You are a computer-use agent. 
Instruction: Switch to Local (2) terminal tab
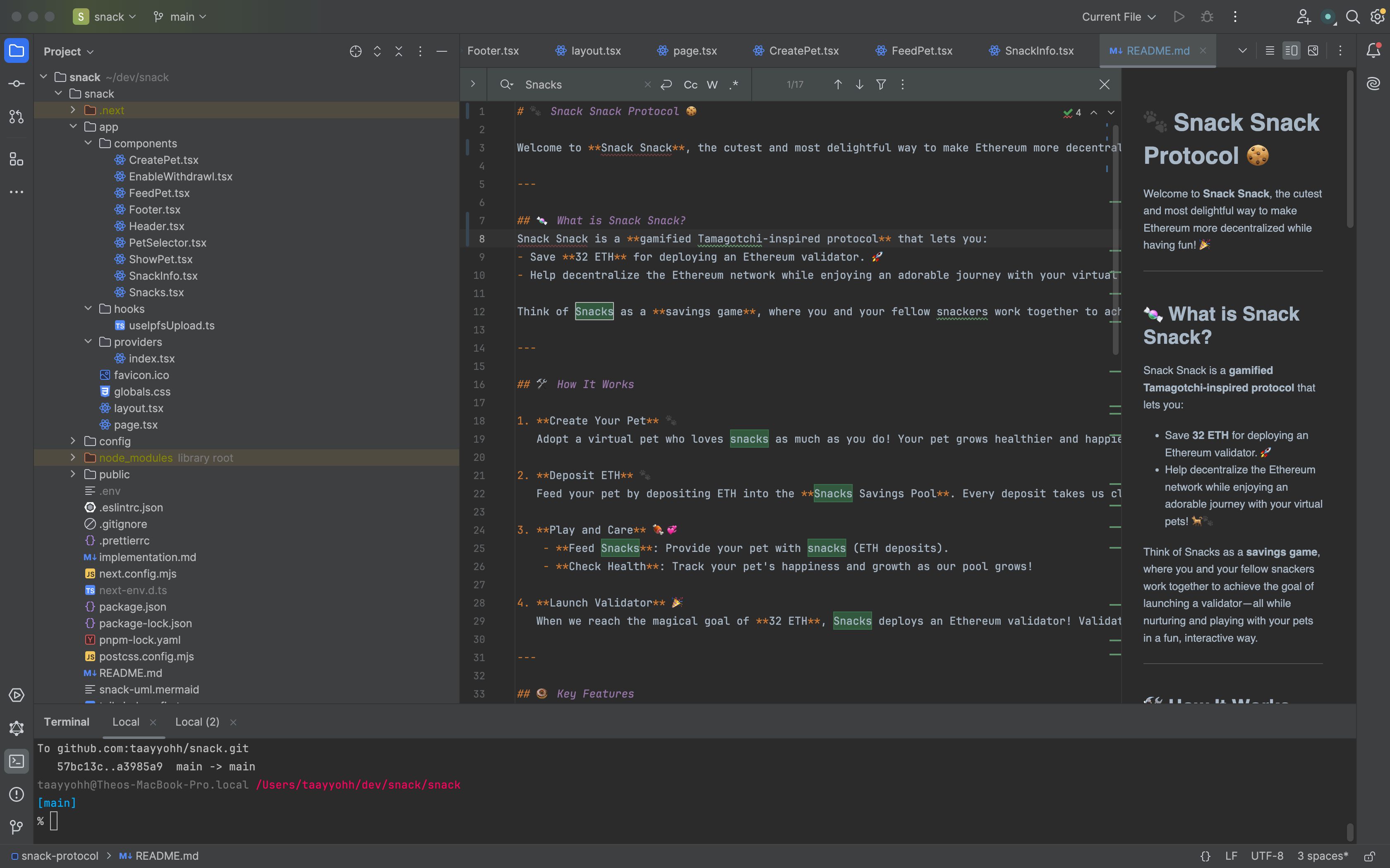pyautogui.click(x=197, y=722)
